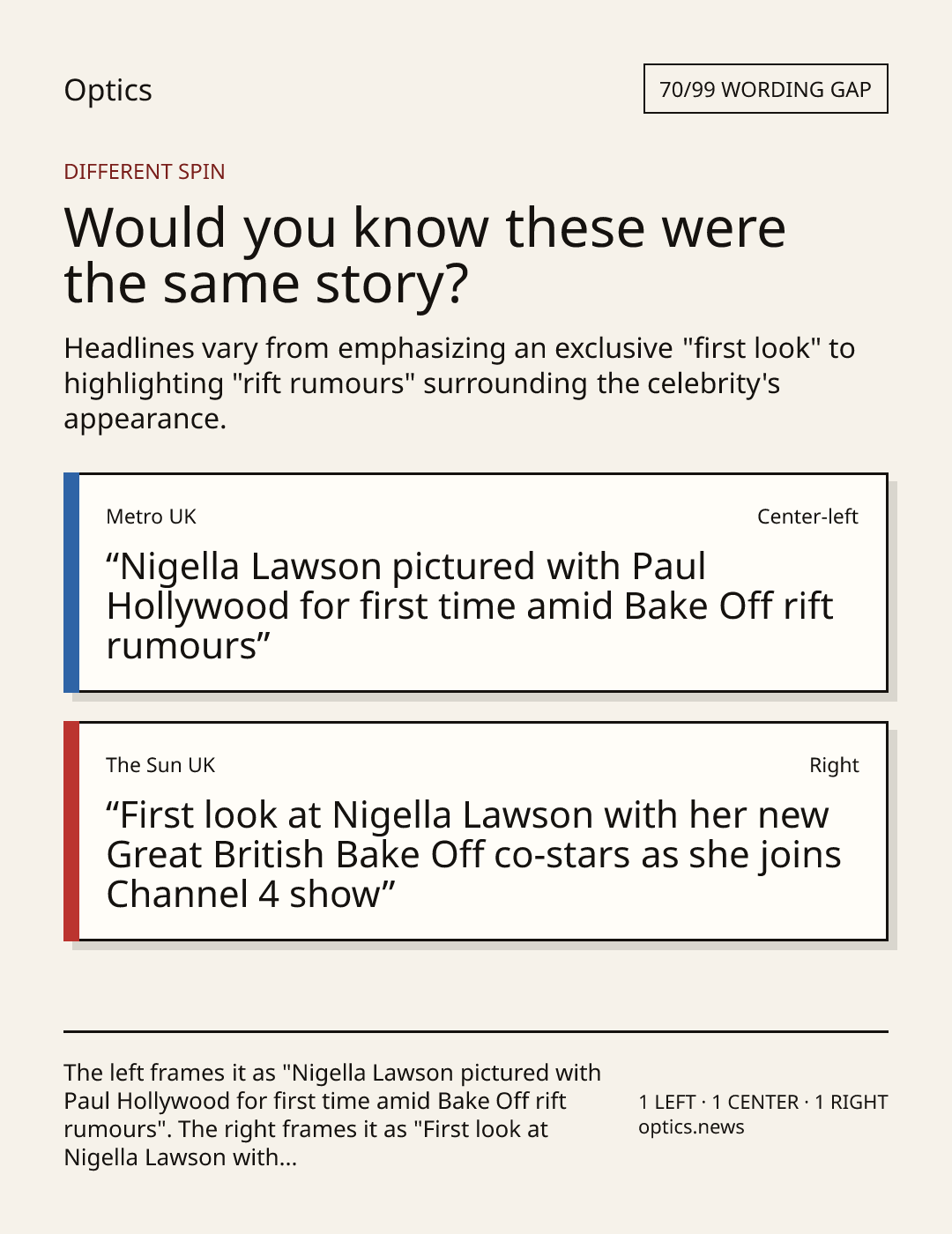Click the red bias stripe on Sun card

(x=71, y=831)
